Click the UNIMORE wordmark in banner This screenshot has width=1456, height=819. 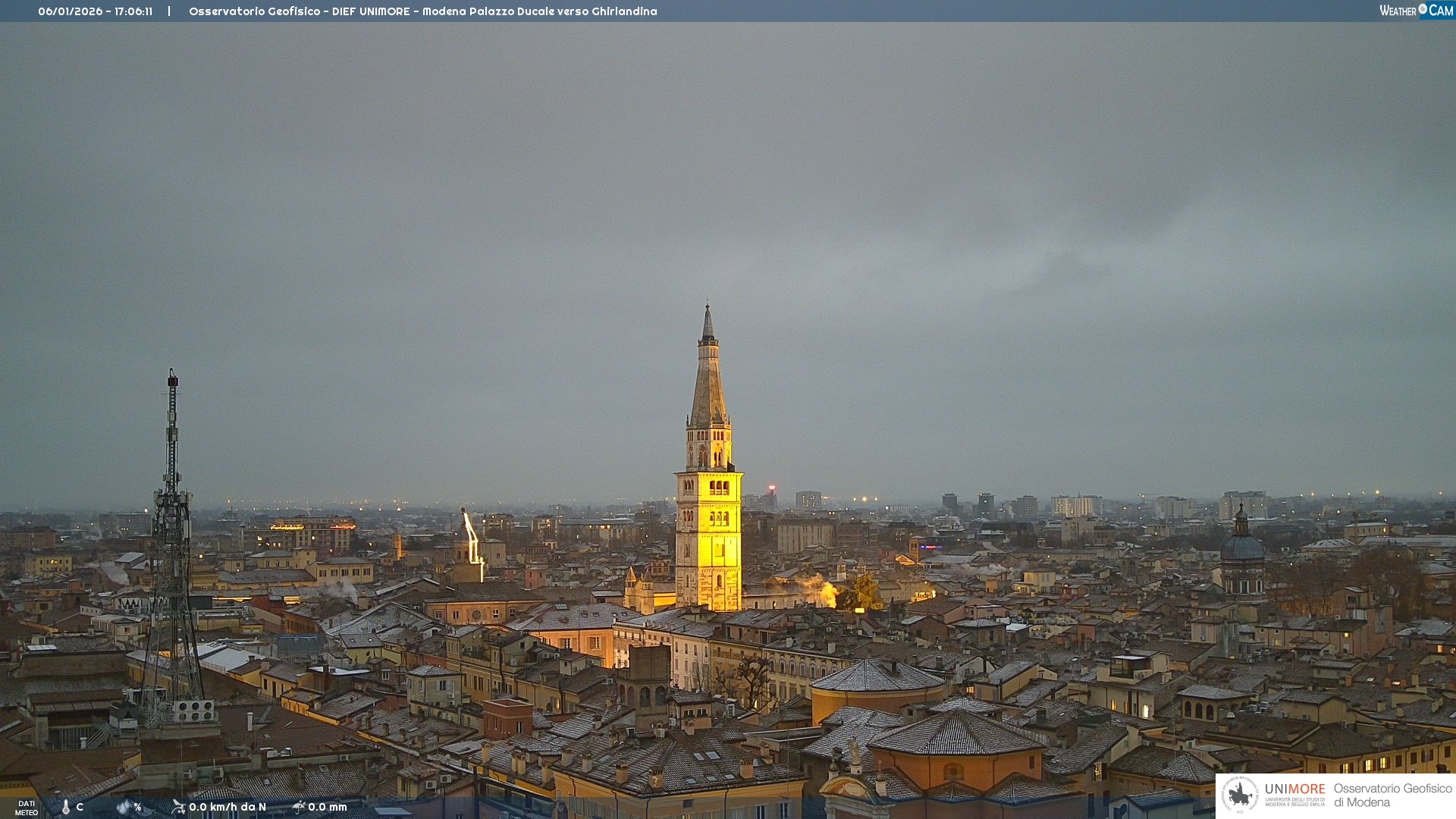pyautogui.click(x=1294, y=789)
